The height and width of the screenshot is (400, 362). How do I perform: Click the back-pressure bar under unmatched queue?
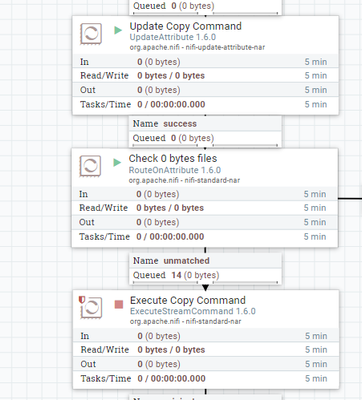click(205, 283)
